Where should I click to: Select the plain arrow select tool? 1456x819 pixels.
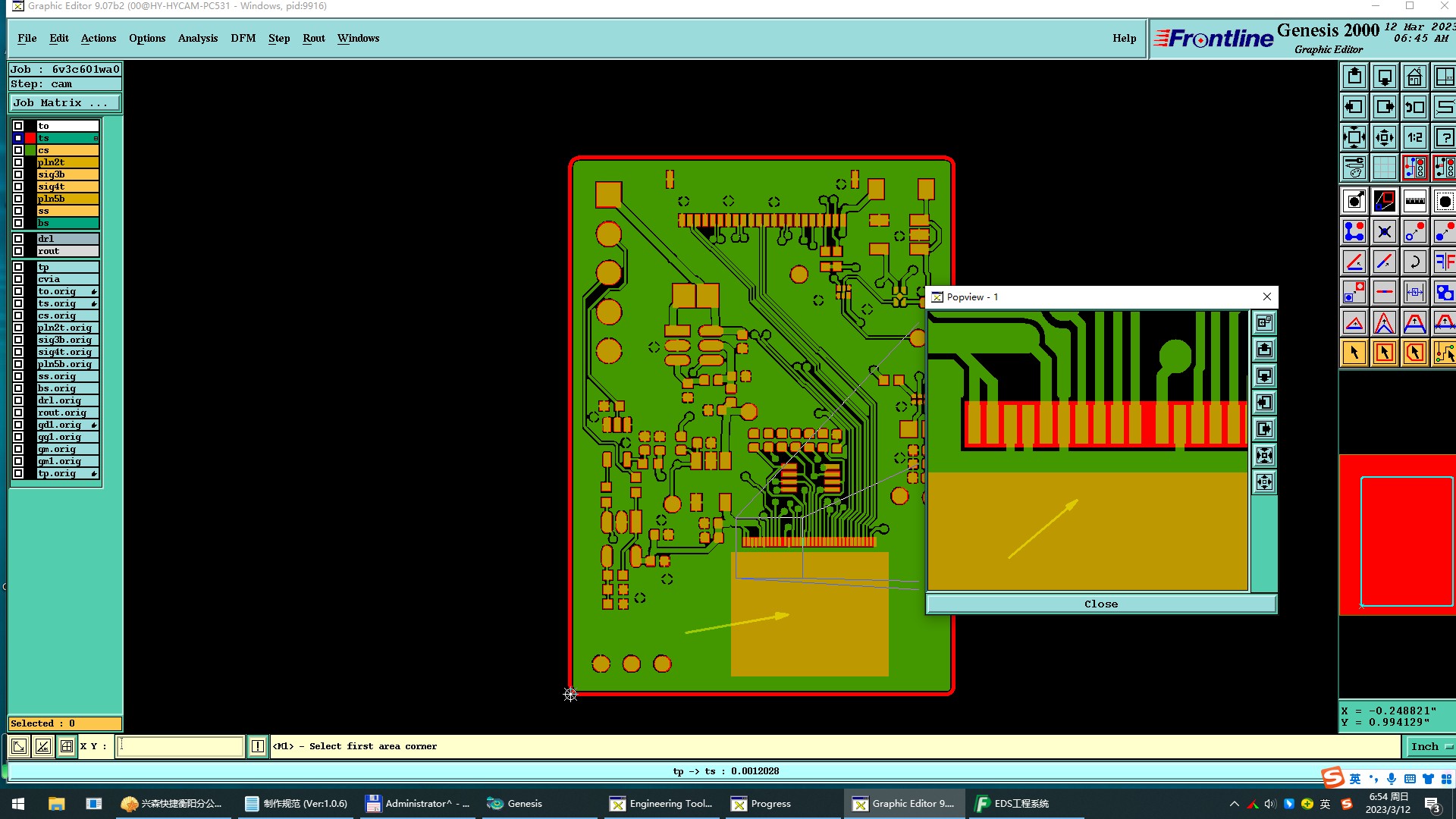1354,353
